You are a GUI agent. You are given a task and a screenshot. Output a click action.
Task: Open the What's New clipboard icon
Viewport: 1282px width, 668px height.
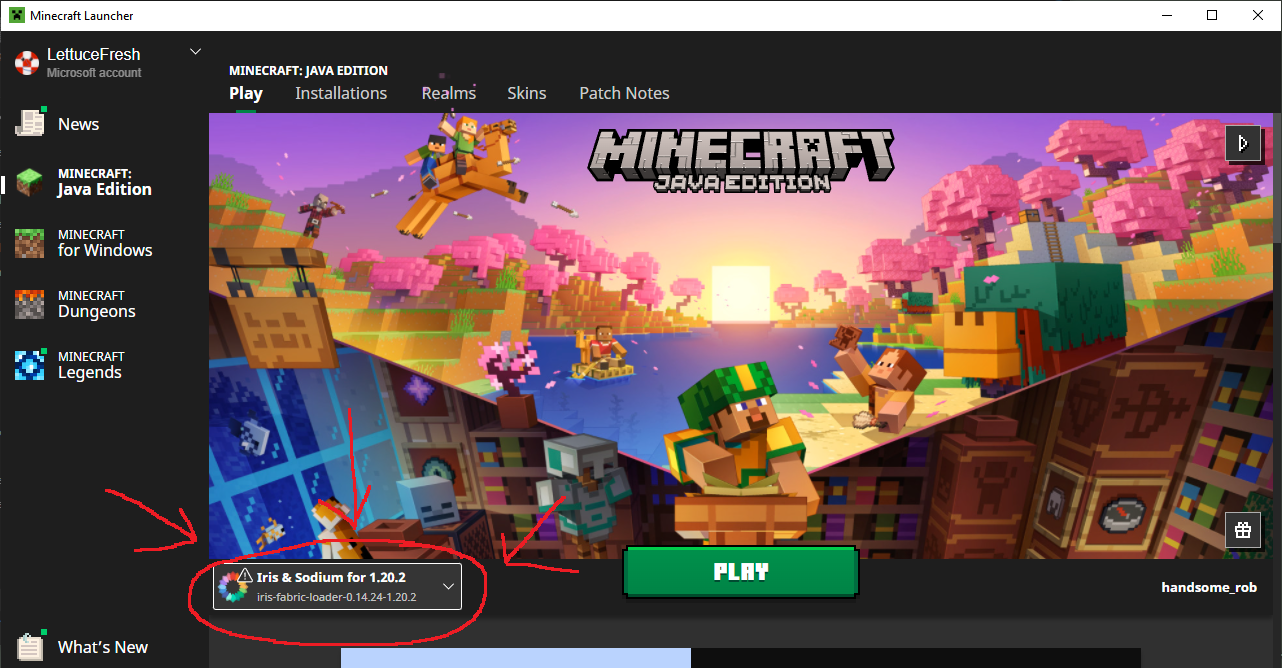click(30, 646)
